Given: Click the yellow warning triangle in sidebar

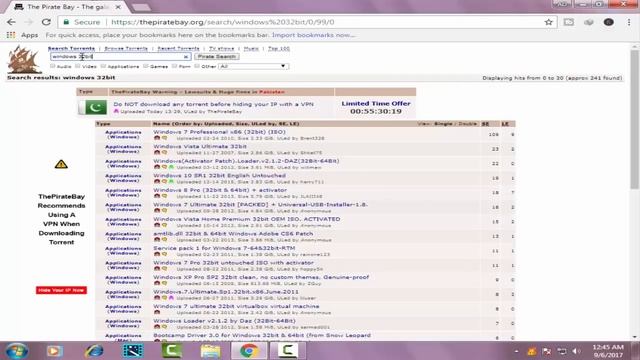Looking at the screenshot, I should point(61,164).
